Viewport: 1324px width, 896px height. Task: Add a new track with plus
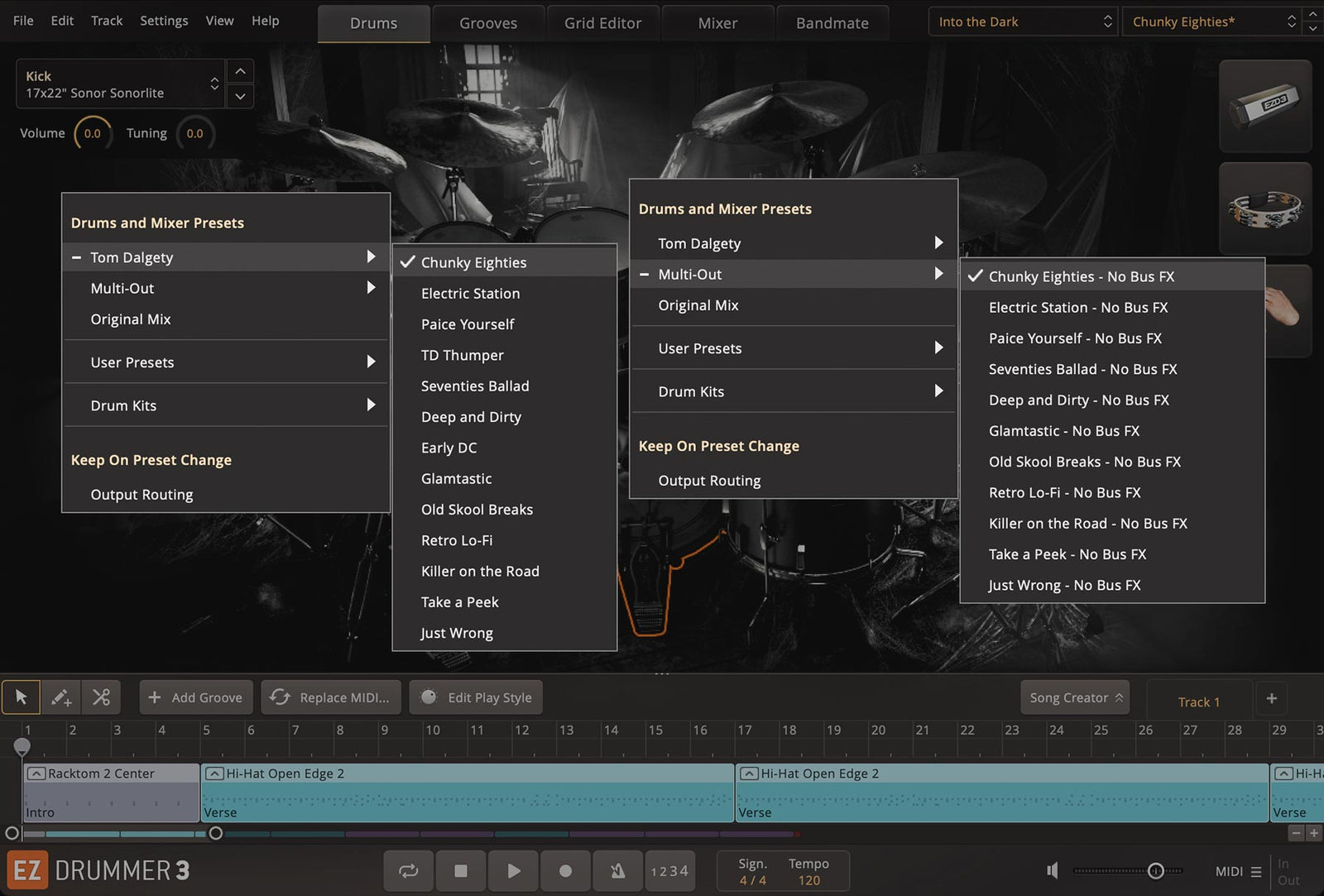click(1272, 698)
